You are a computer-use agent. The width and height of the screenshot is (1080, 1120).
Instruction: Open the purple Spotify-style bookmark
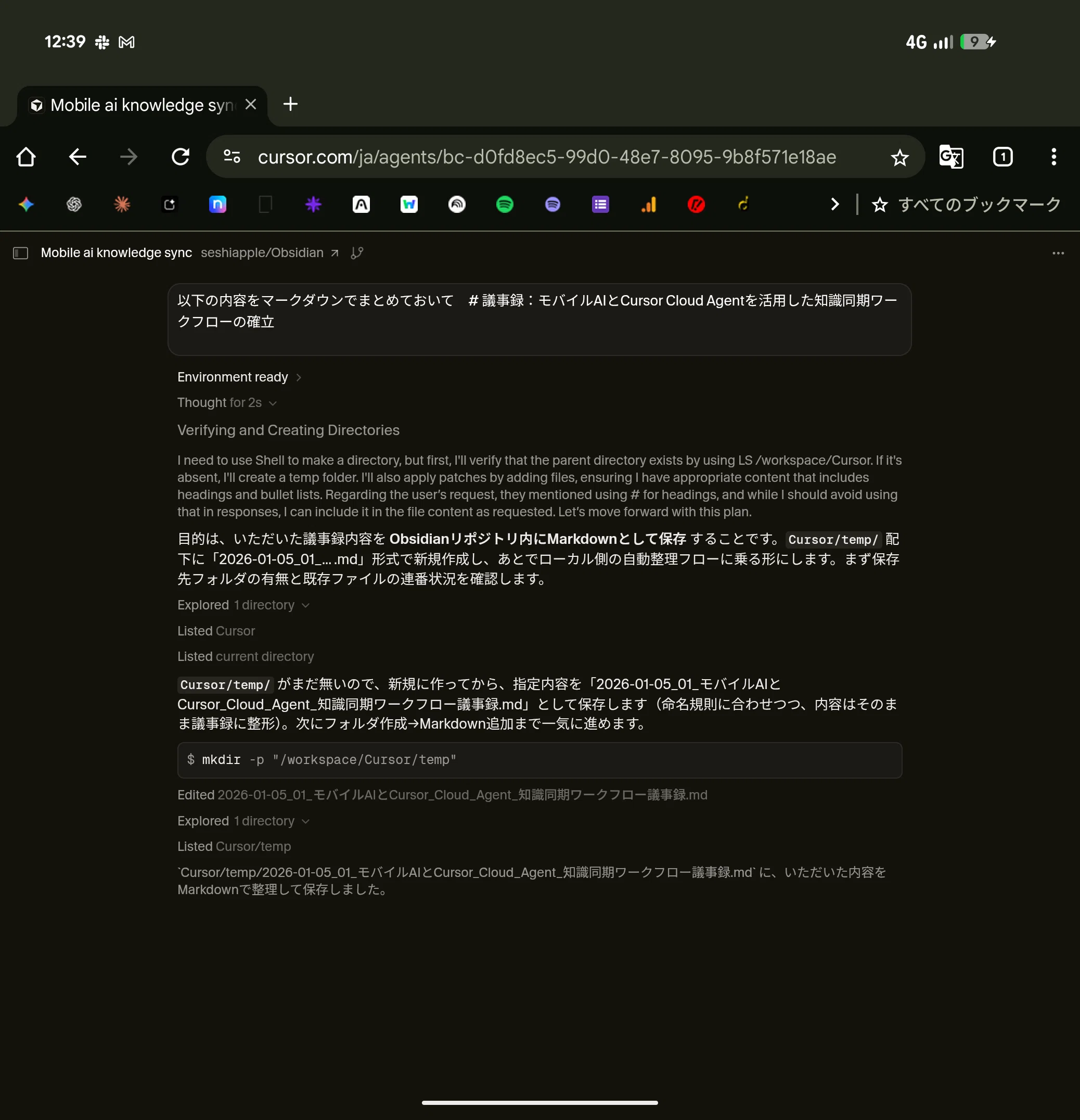(x=552, y=204)
